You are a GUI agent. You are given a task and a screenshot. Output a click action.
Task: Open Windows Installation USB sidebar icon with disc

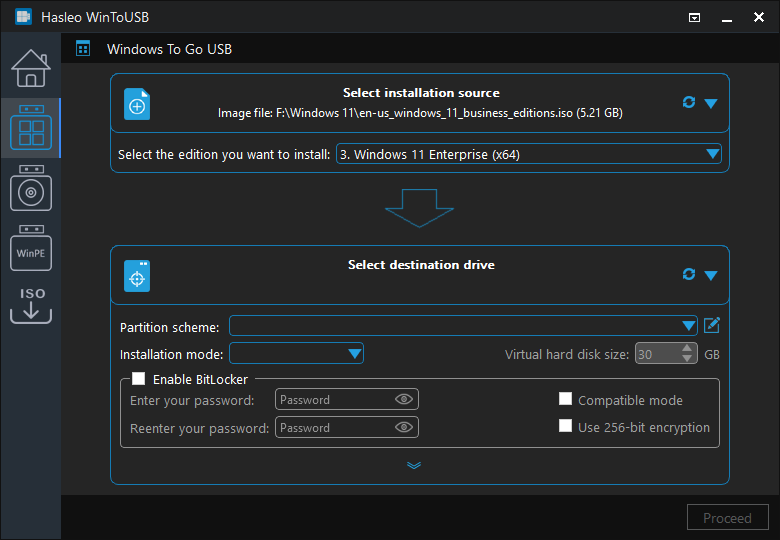[x=31, y=188]
